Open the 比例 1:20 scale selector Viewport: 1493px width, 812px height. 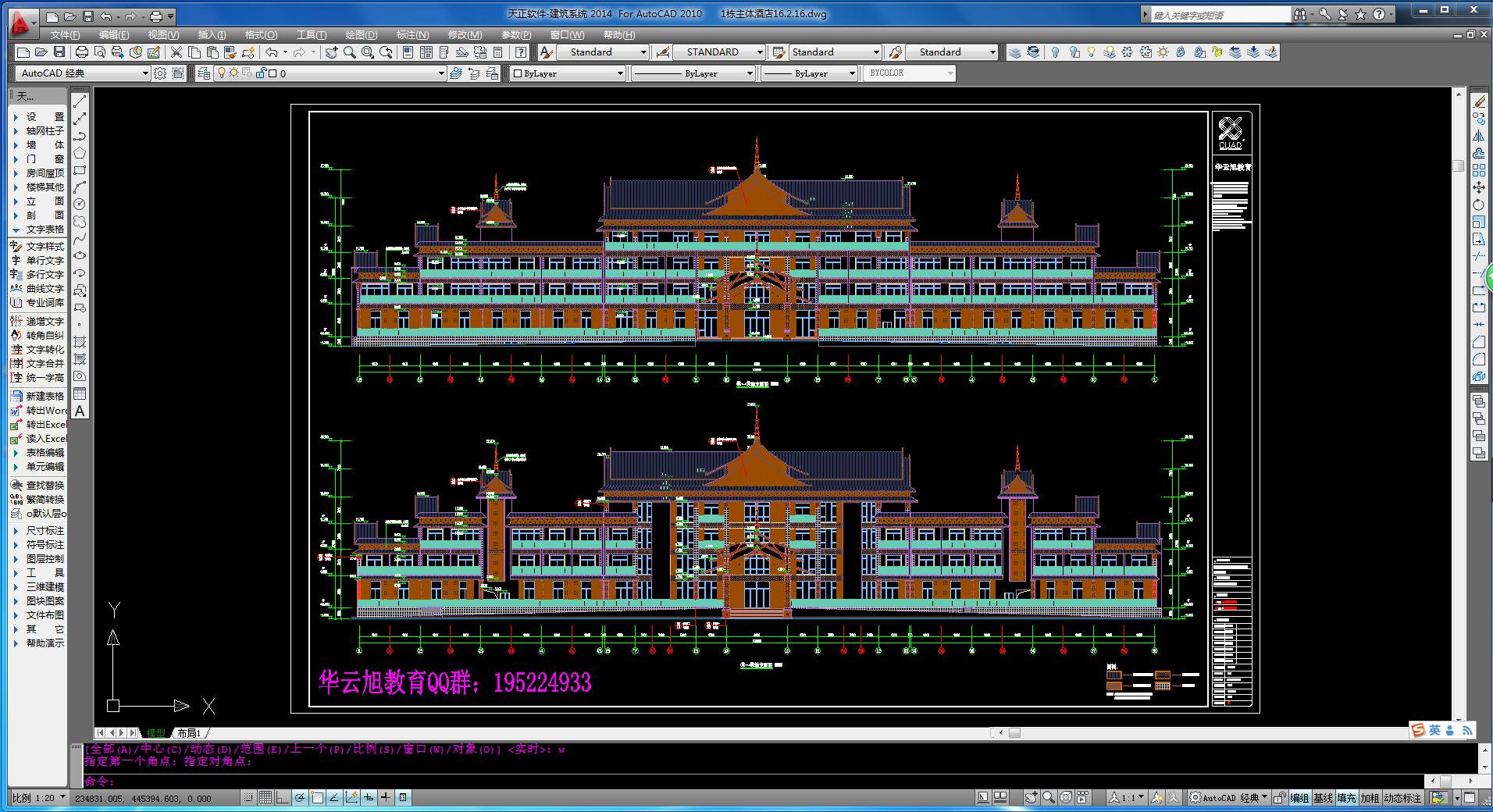pyautogui.click(x=38, y=798)
